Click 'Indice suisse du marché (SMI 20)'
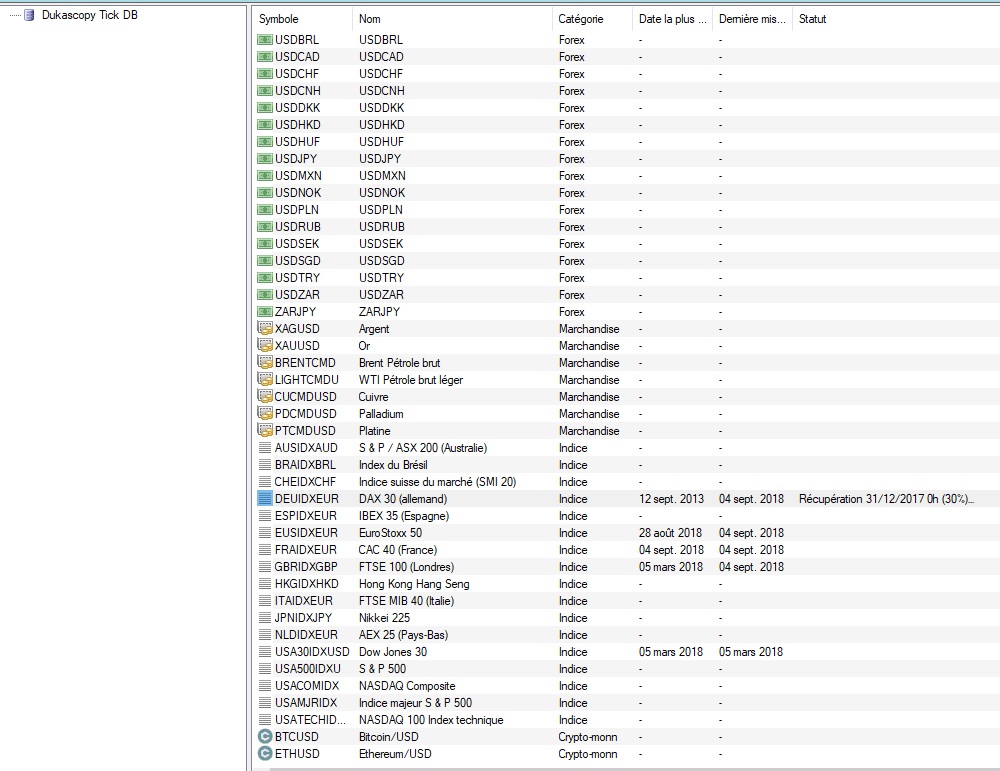 pyautogui.click(x=438, y=482)
